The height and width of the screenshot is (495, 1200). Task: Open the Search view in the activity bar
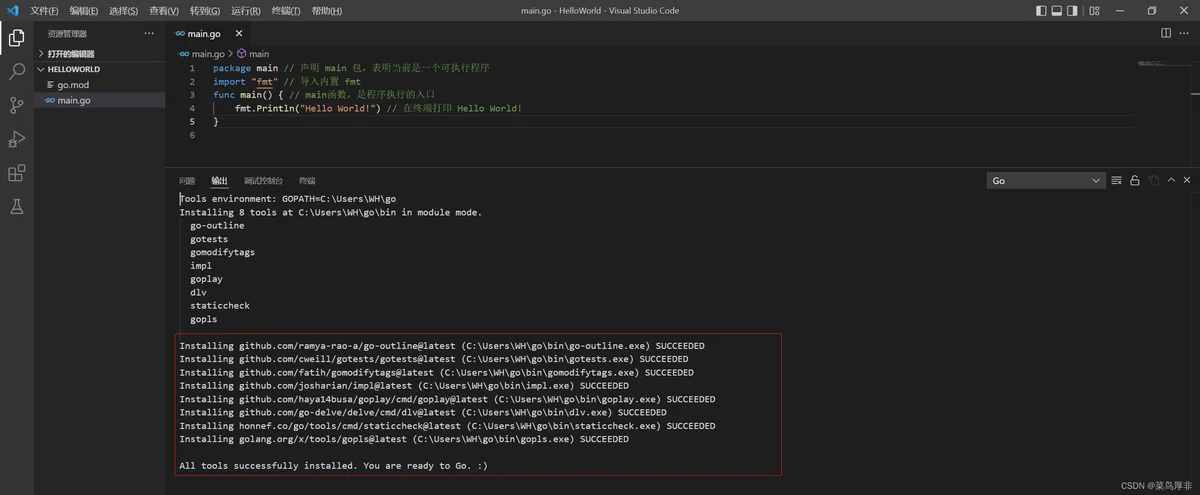[x=16, y=72]
